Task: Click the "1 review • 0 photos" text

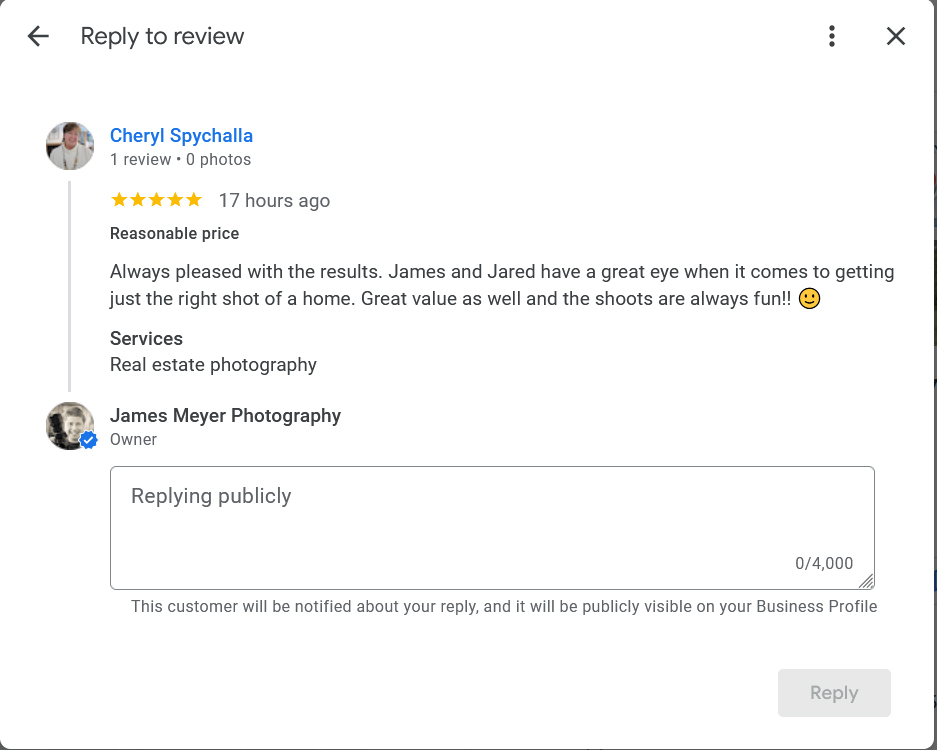Action: pyautogui.click(x=180, y=160)
